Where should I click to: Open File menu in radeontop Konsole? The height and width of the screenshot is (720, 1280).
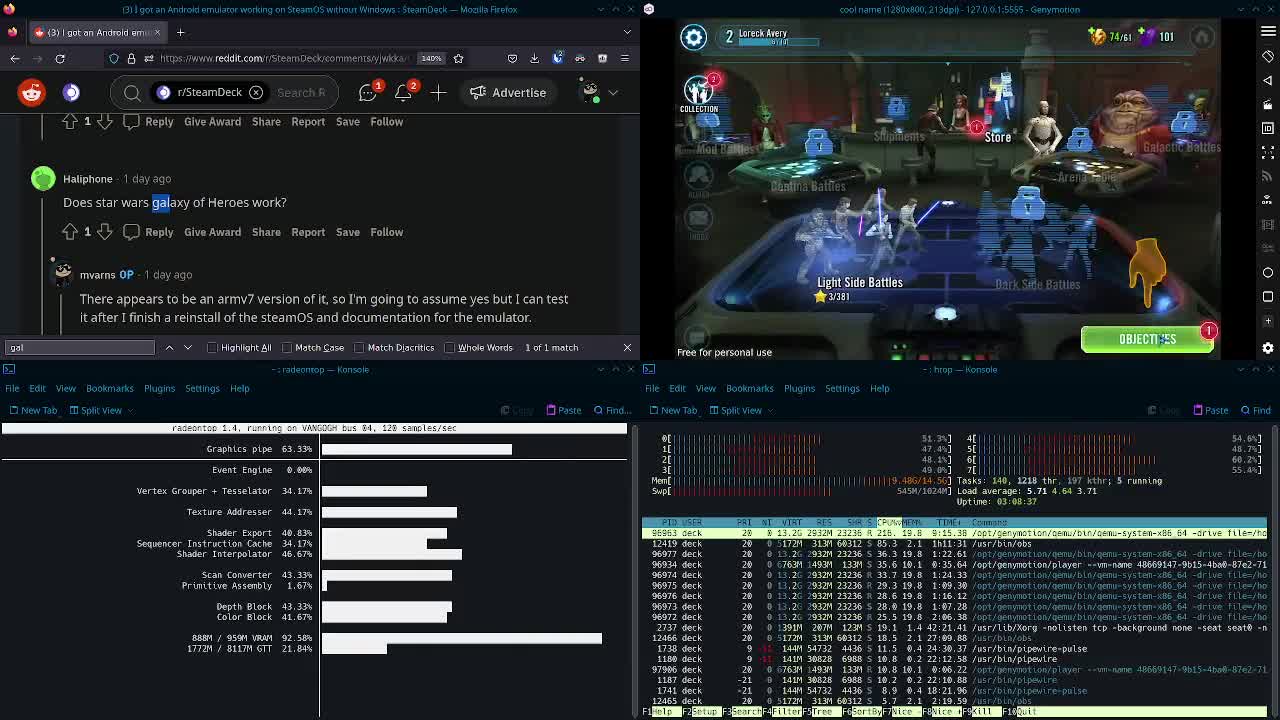coord(12,389)
